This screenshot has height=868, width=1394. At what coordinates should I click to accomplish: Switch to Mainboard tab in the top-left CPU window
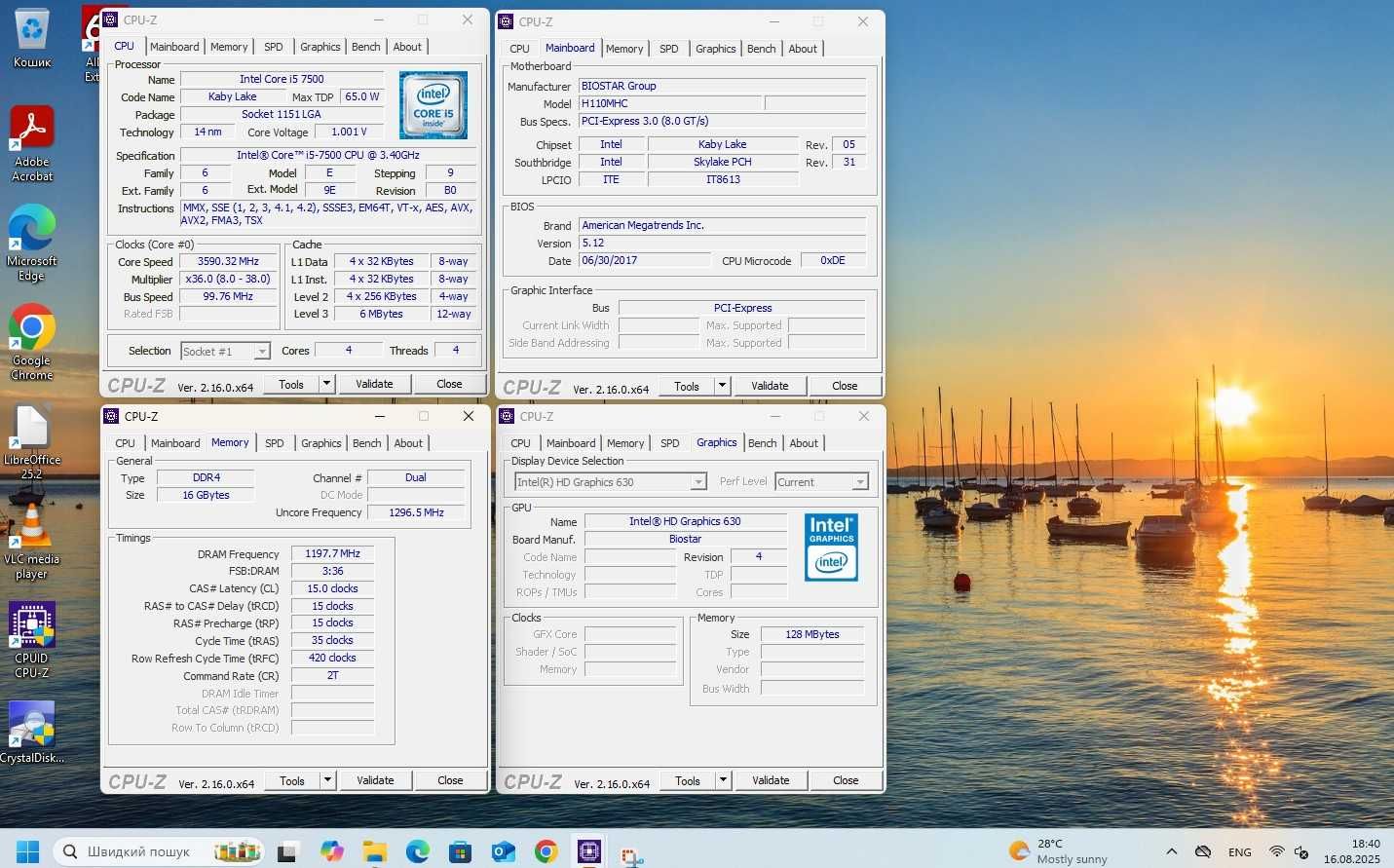click(x=174, y=47)
